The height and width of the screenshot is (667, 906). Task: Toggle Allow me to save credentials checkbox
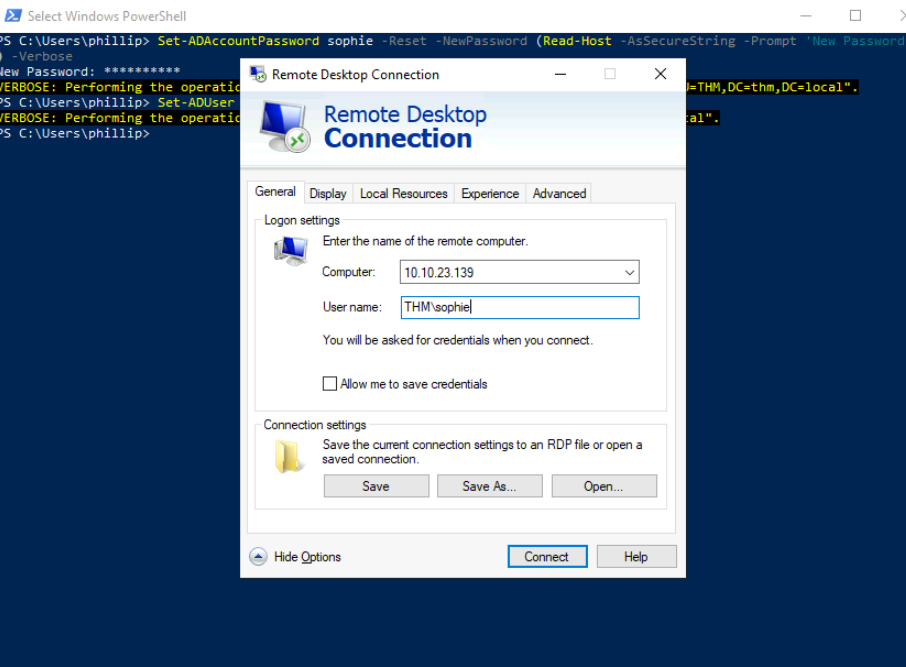tap(329, 384)
